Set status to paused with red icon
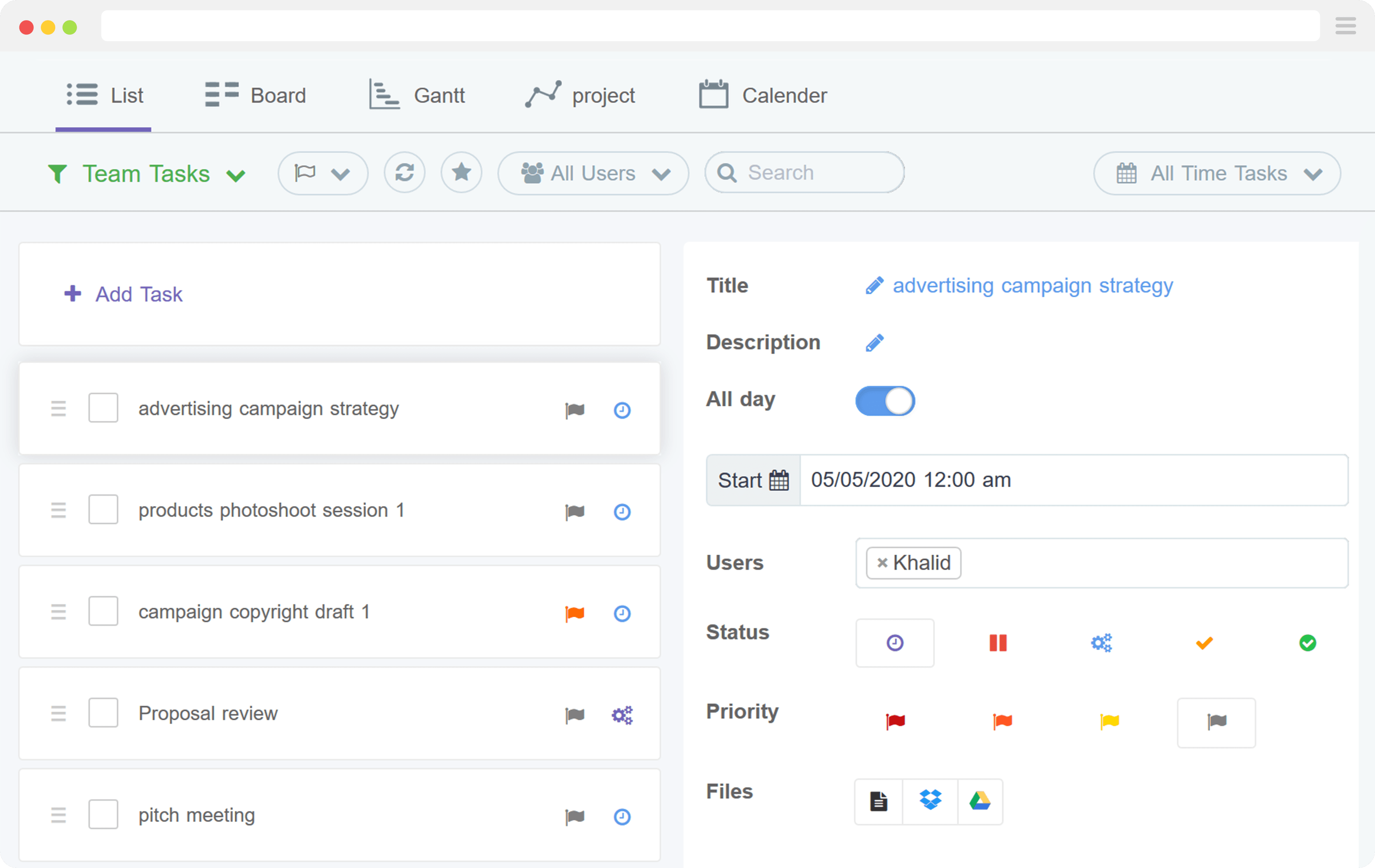1375x868 pixels. tap(998, 643)
